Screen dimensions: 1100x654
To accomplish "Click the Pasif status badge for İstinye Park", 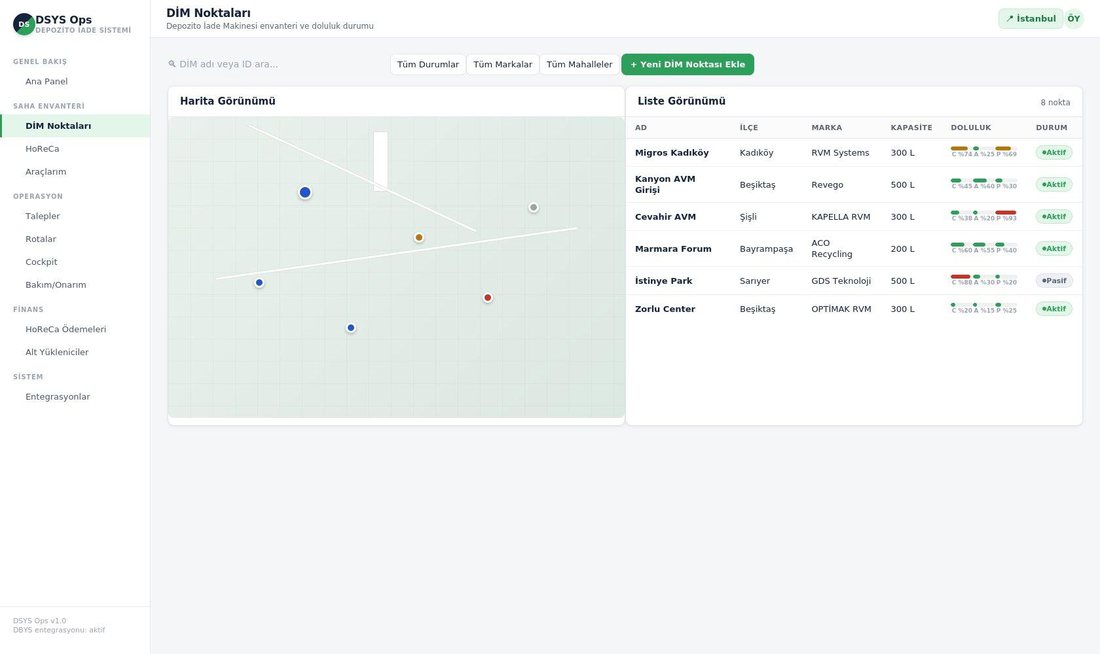I will (1054, 281).
